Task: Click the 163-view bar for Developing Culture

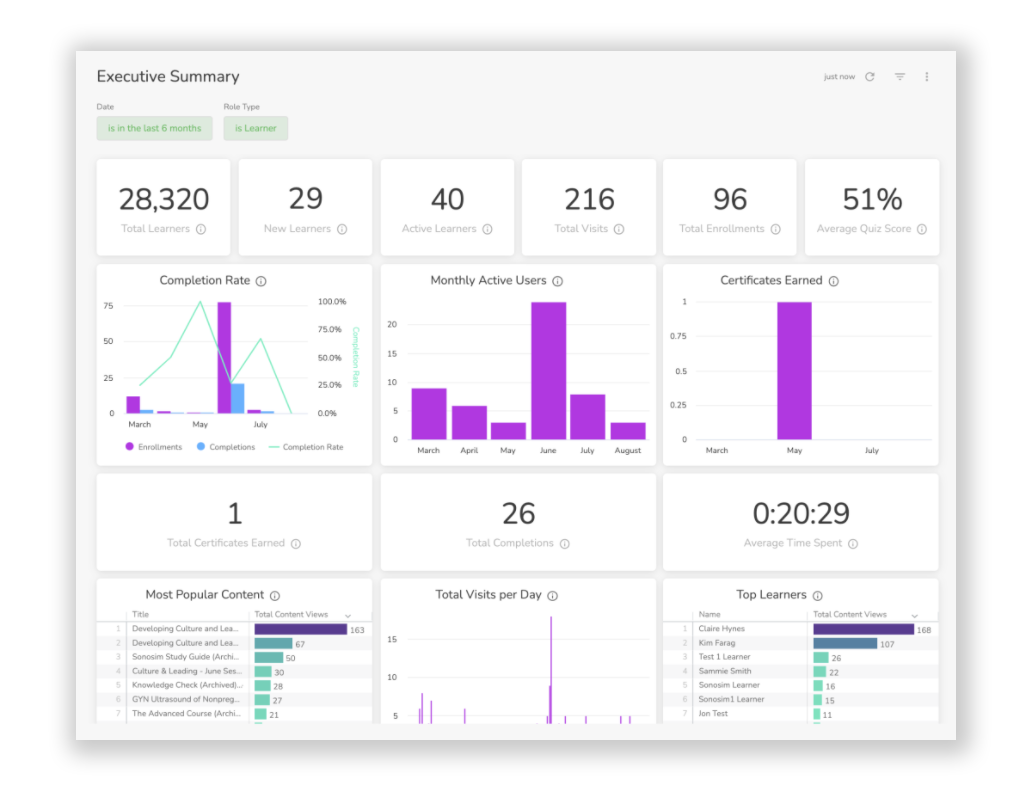Action: click(x=301, y=629)
